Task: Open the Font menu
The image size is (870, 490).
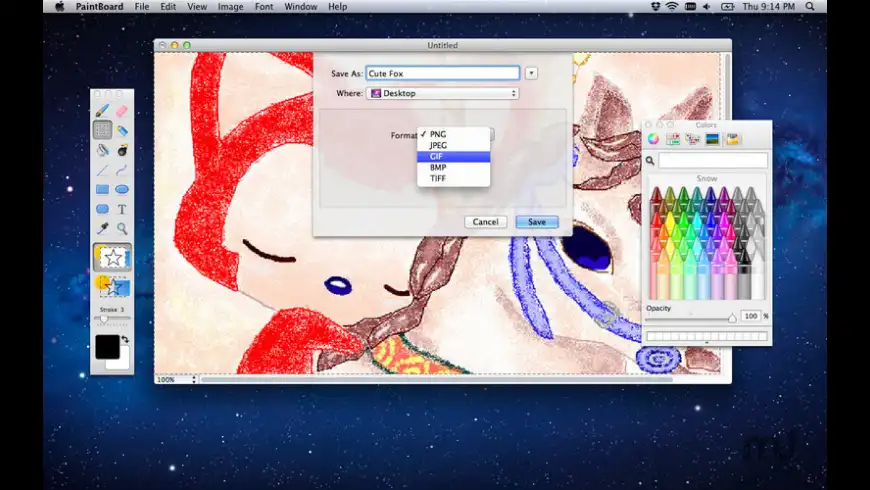Action: [x=264, y=7]
